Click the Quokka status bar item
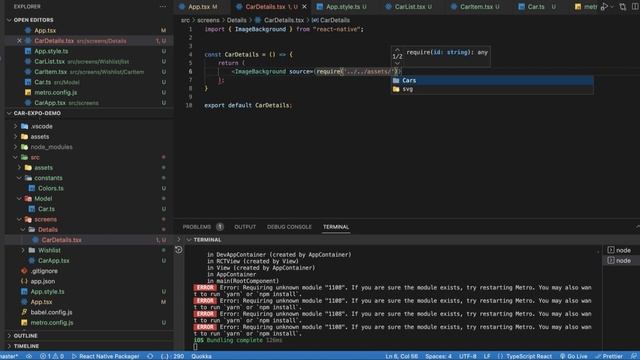This screenshot has height=360, width=640. (x=201, y=356)
